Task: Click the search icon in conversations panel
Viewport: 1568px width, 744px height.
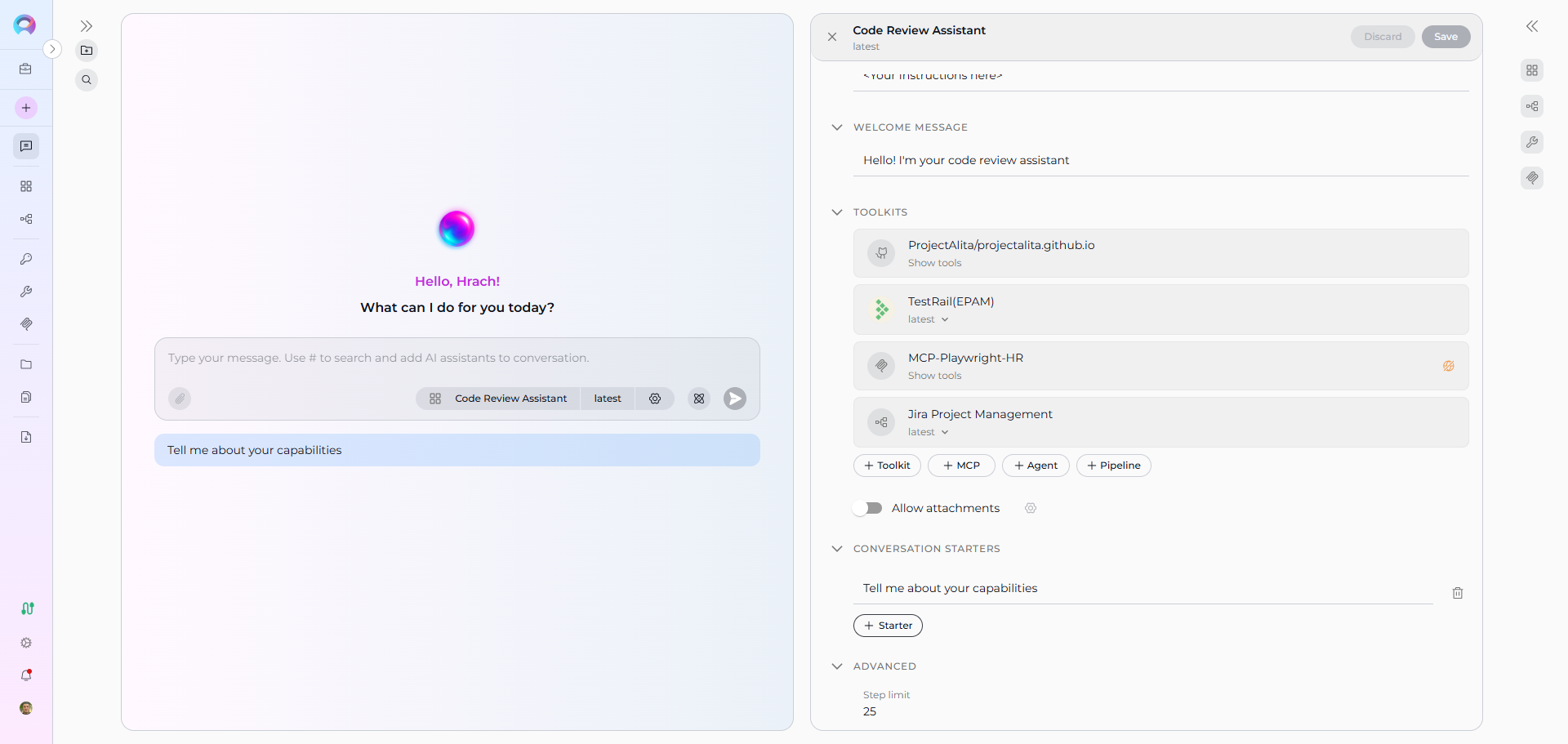Action: click(87, 80)
